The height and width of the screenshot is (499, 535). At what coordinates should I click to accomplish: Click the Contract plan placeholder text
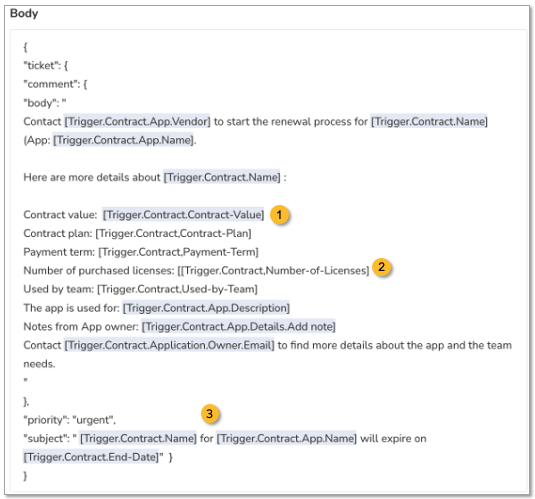[173, 233]
